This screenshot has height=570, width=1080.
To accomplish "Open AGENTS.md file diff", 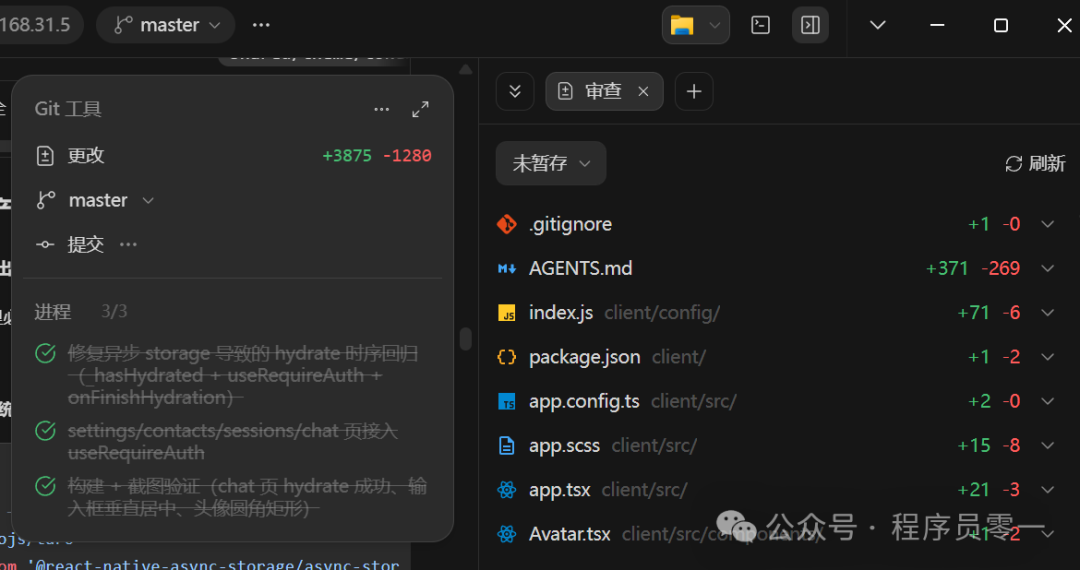I will pyautogui.click(x=581, y=268).
